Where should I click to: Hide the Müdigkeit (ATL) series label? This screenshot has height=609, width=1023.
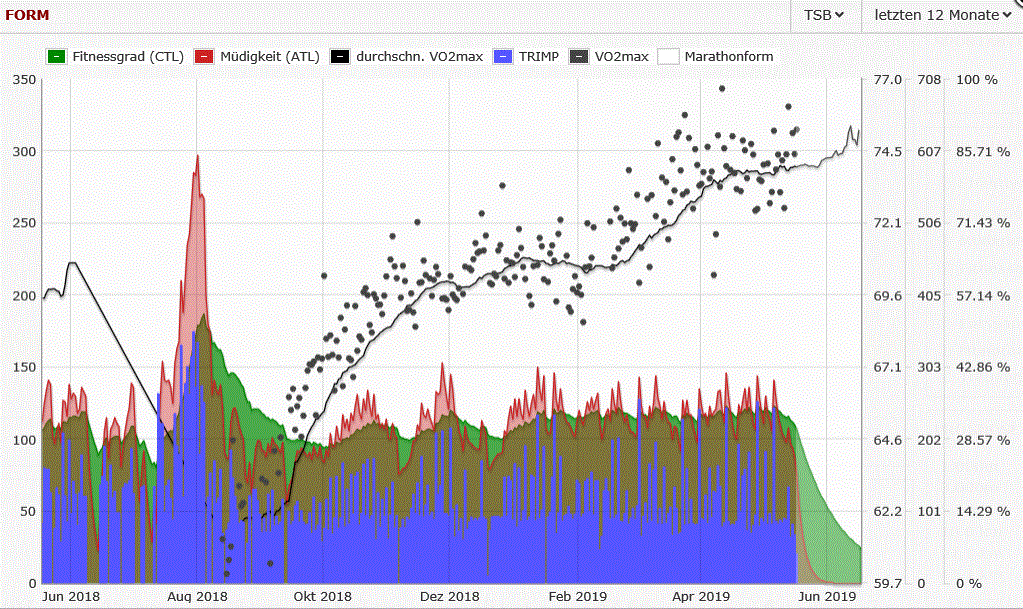coord(269,57)
